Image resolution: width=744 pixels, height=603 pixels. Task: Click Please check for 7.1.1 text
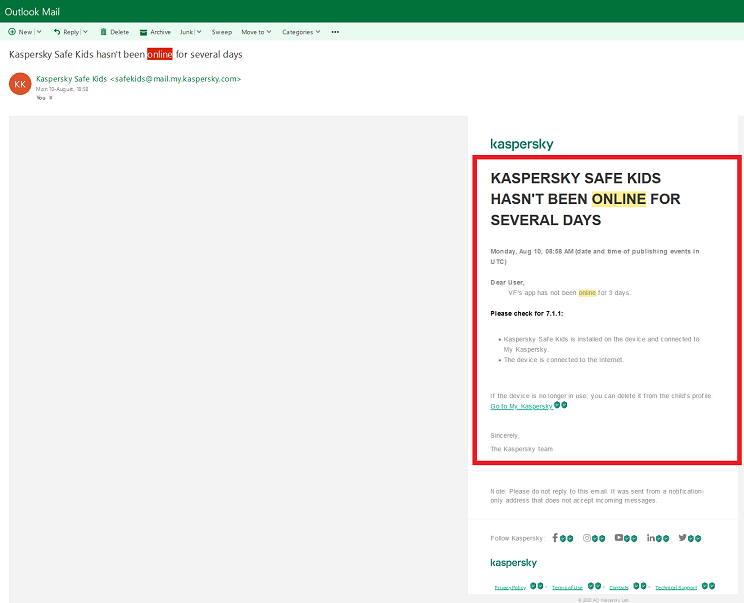pyautogui.click(x=527, y=314)
